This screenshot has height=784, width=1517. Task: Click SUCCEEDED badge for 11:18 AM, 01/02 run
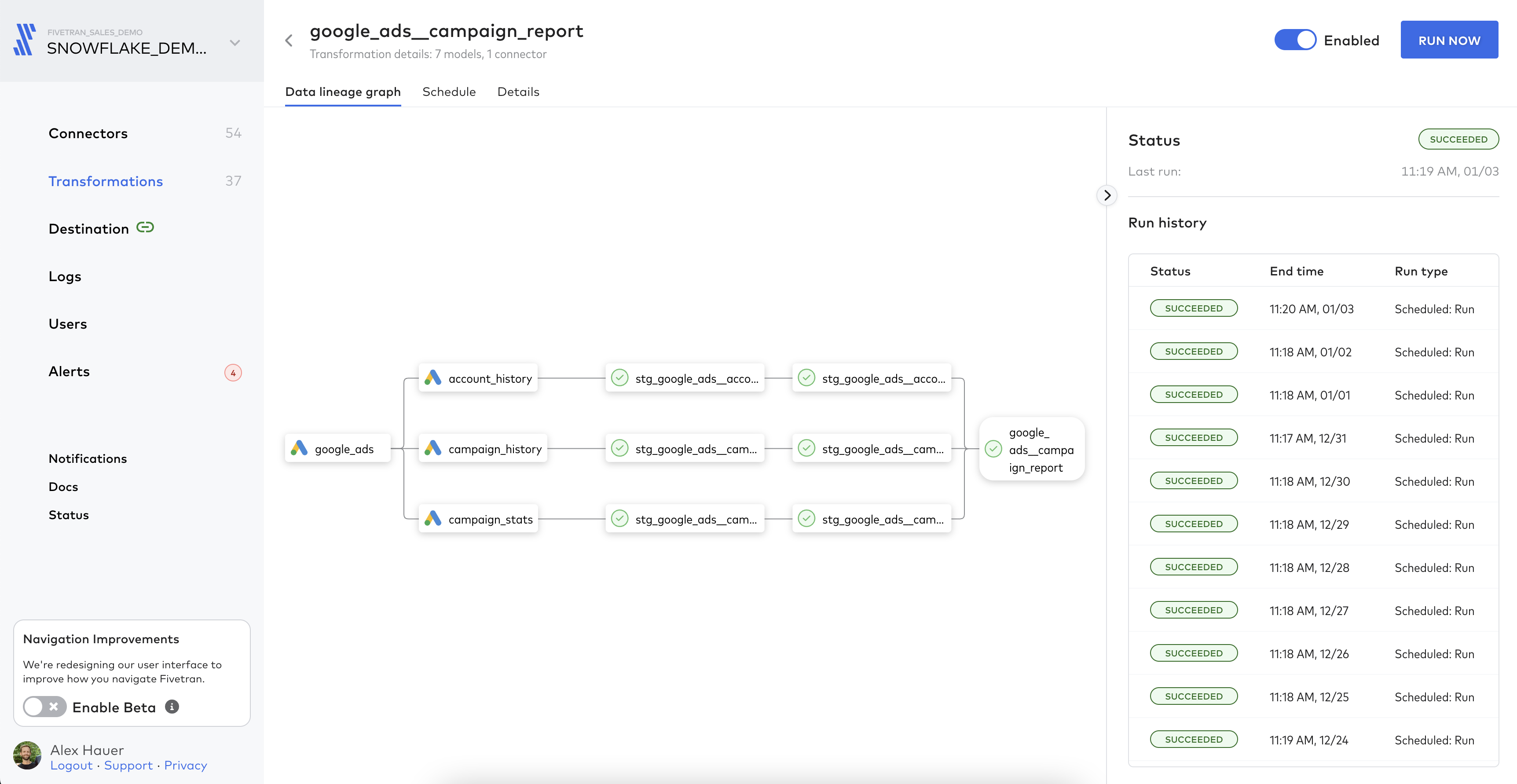tap(1193, 351)
